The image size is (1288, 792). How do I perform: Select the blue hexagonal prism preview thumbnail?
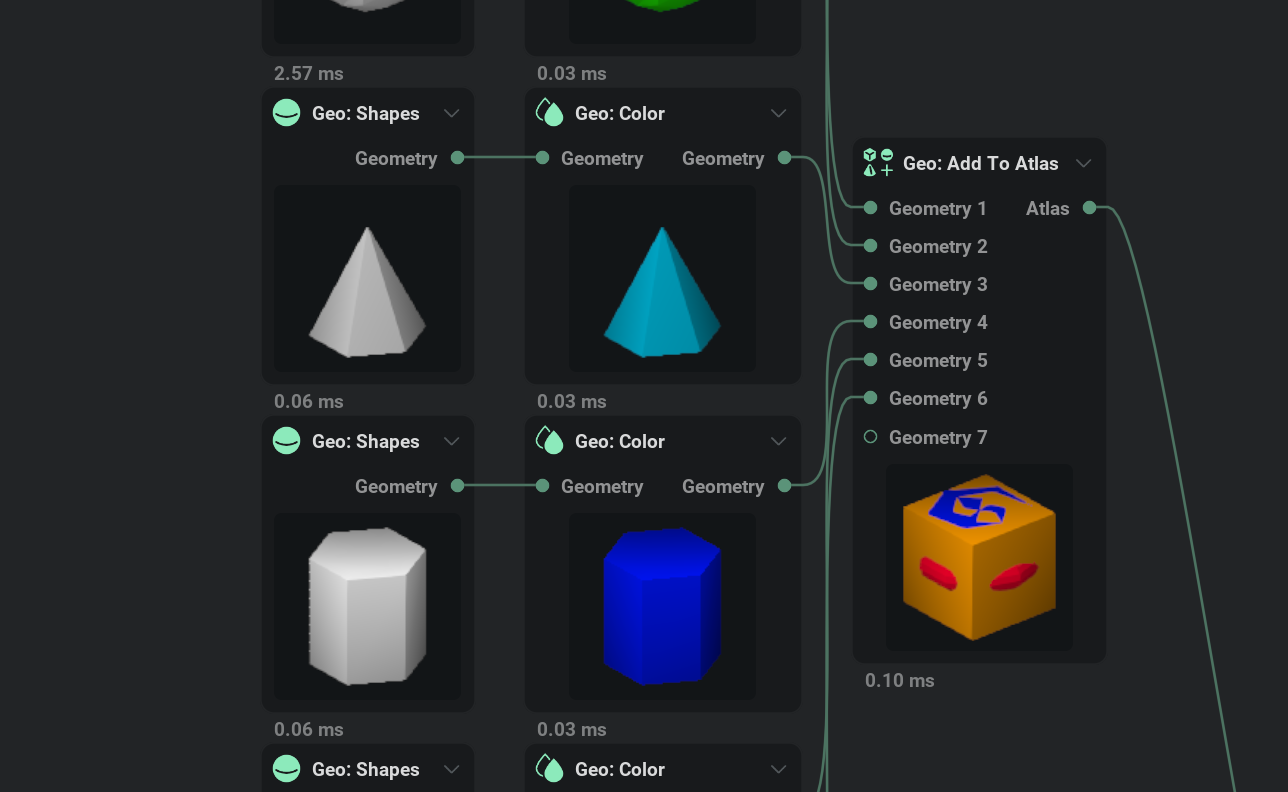tap(663, 606)
